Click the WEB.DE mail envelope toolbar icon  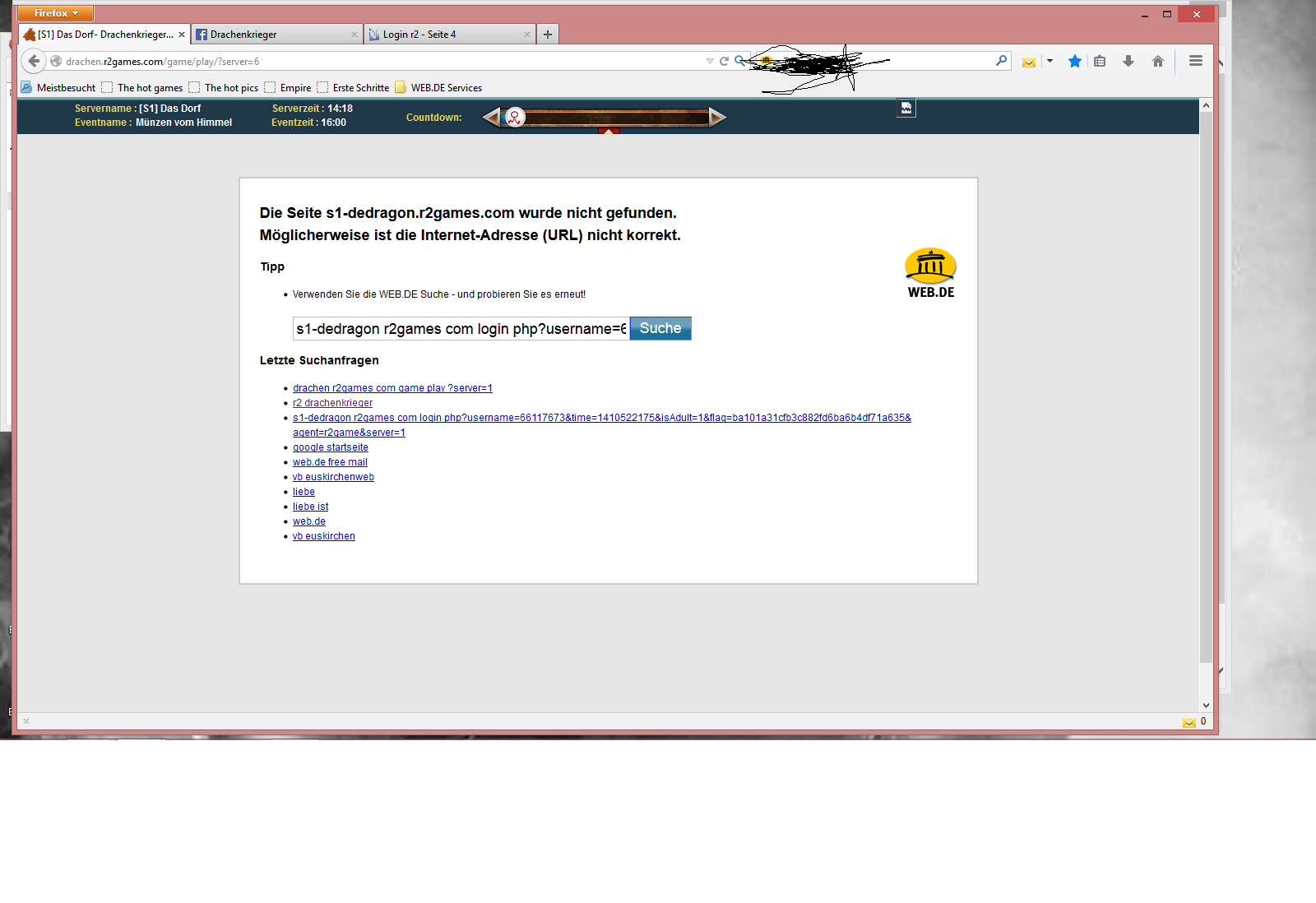1028,62
